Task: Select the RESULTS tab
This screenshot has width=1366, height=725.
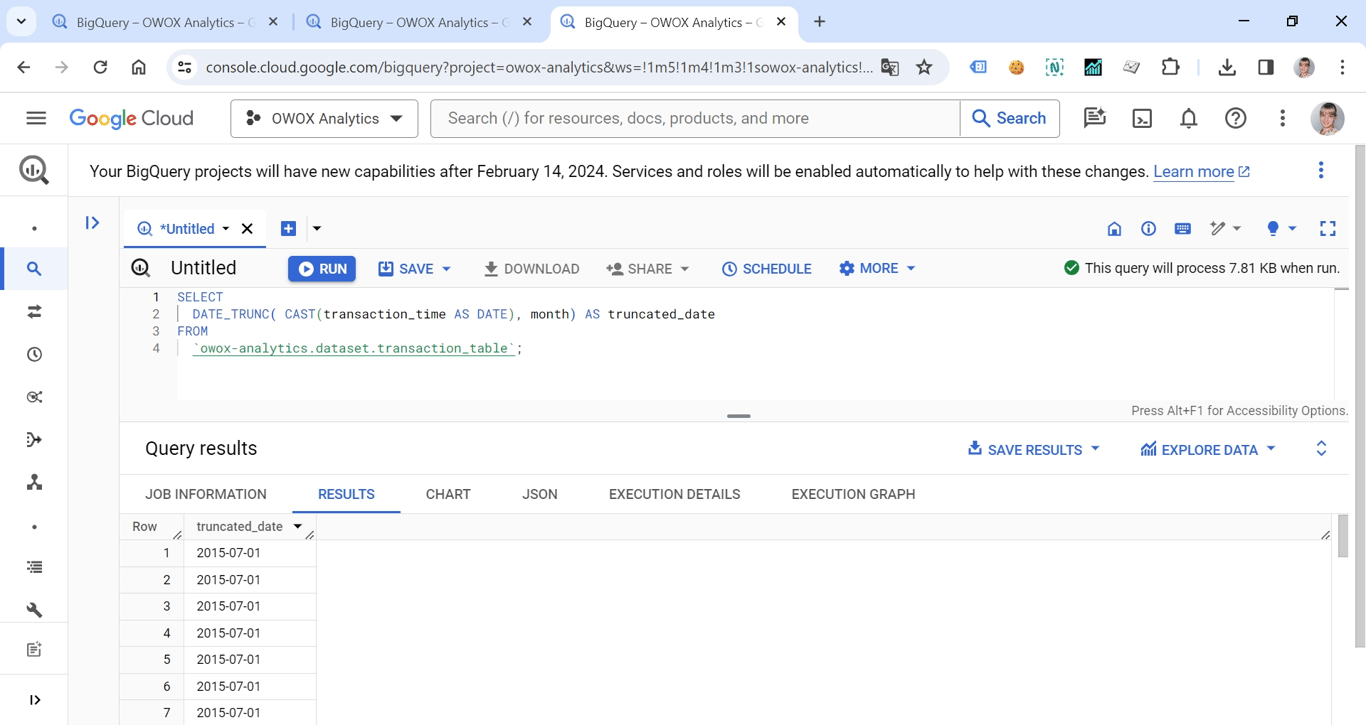Action: pyautogui.click(x=346, y=494)
